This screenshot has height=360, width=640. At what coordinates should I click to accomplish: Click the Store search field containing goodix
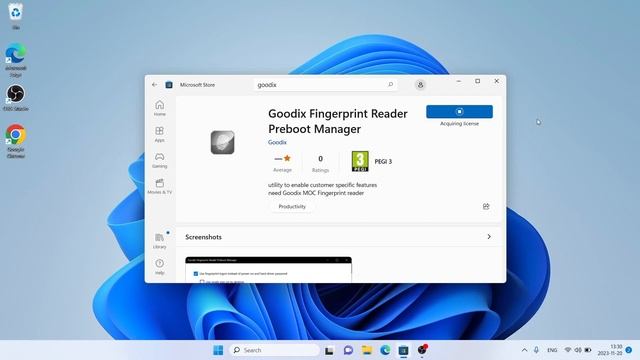point(325,84)
